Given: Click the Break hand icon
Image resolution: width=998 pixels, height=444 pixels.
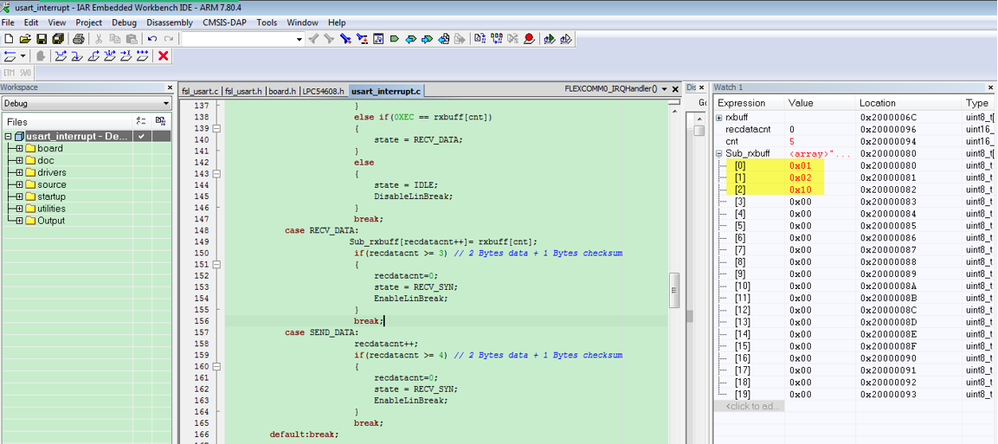Looking at the screenshot, I should [40, 56].
